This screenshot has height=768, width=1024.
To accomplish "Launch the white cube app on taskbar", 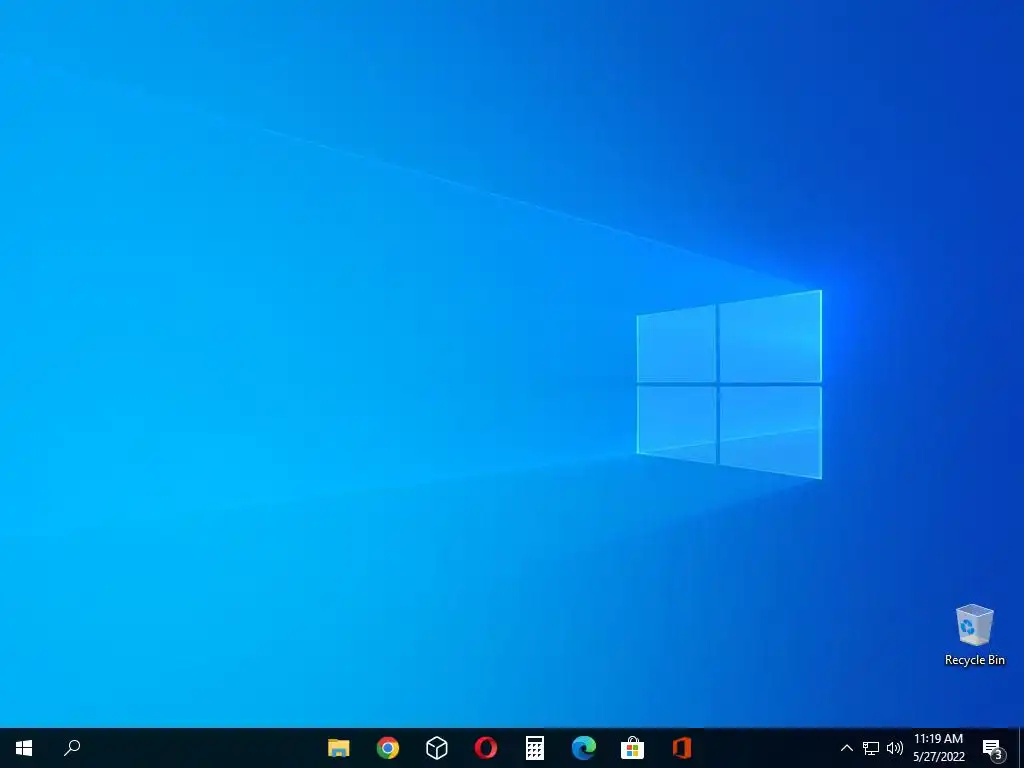I will 436,748.
